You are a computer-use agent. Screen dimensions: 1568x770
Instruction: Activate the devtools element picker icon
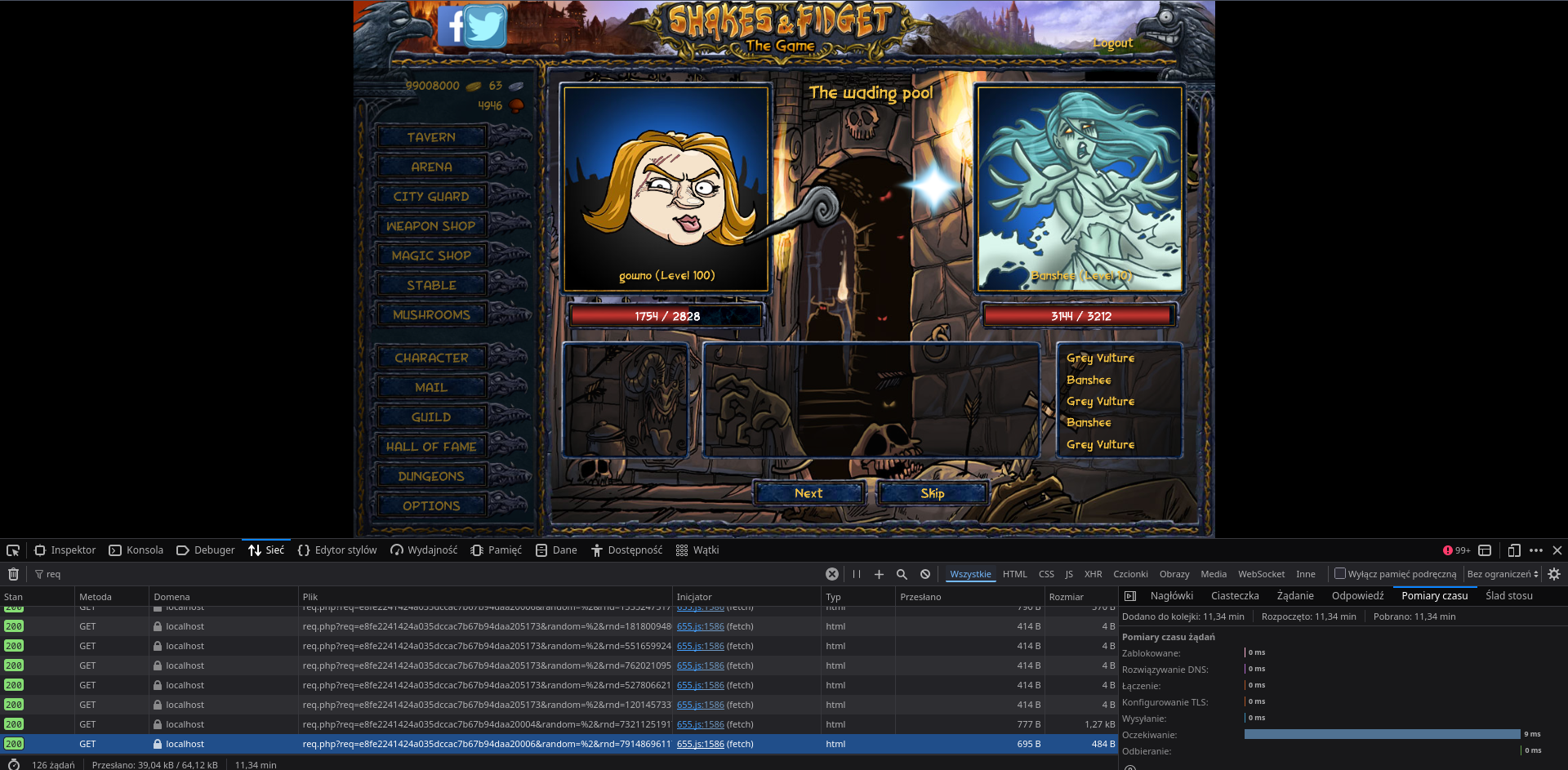[x=13, y=550]
